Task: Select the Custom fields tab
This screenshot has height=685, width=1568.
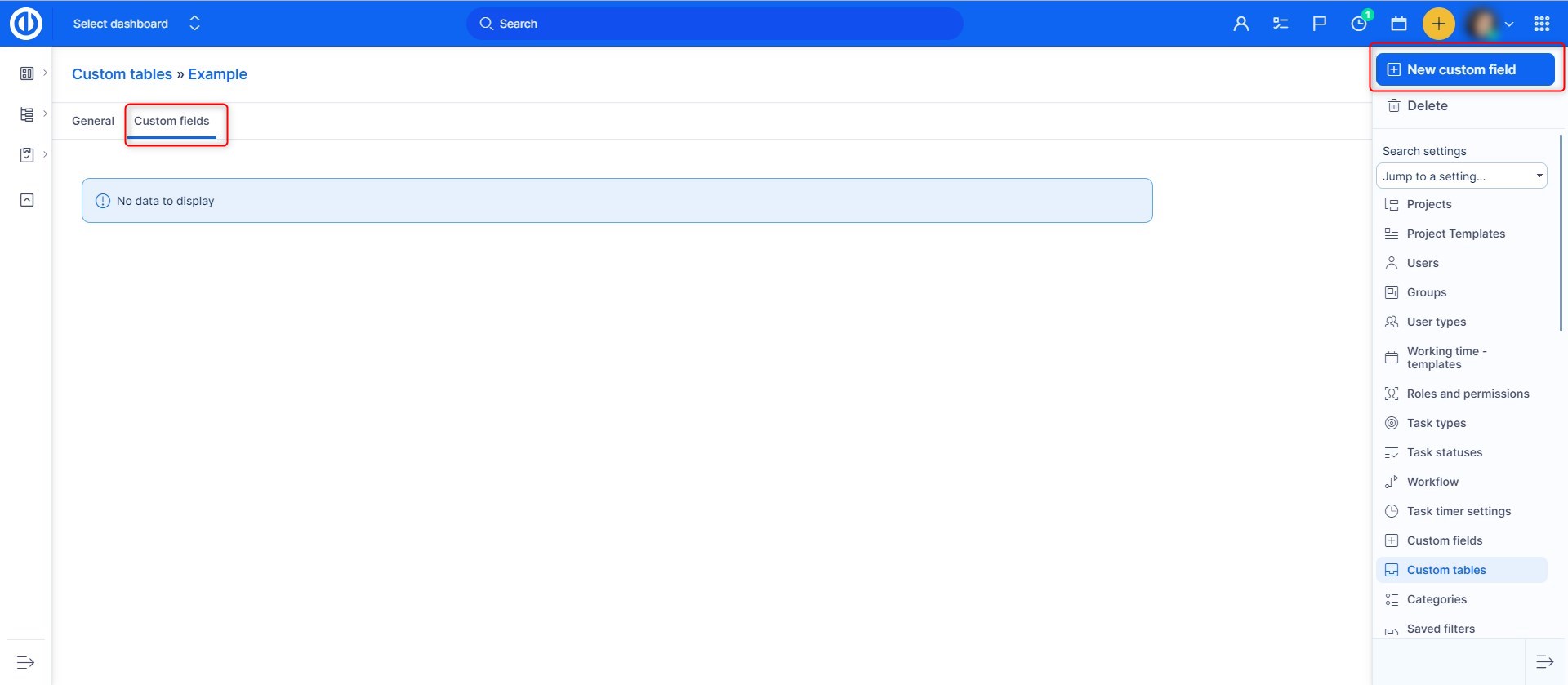Action: click(171, 121)
